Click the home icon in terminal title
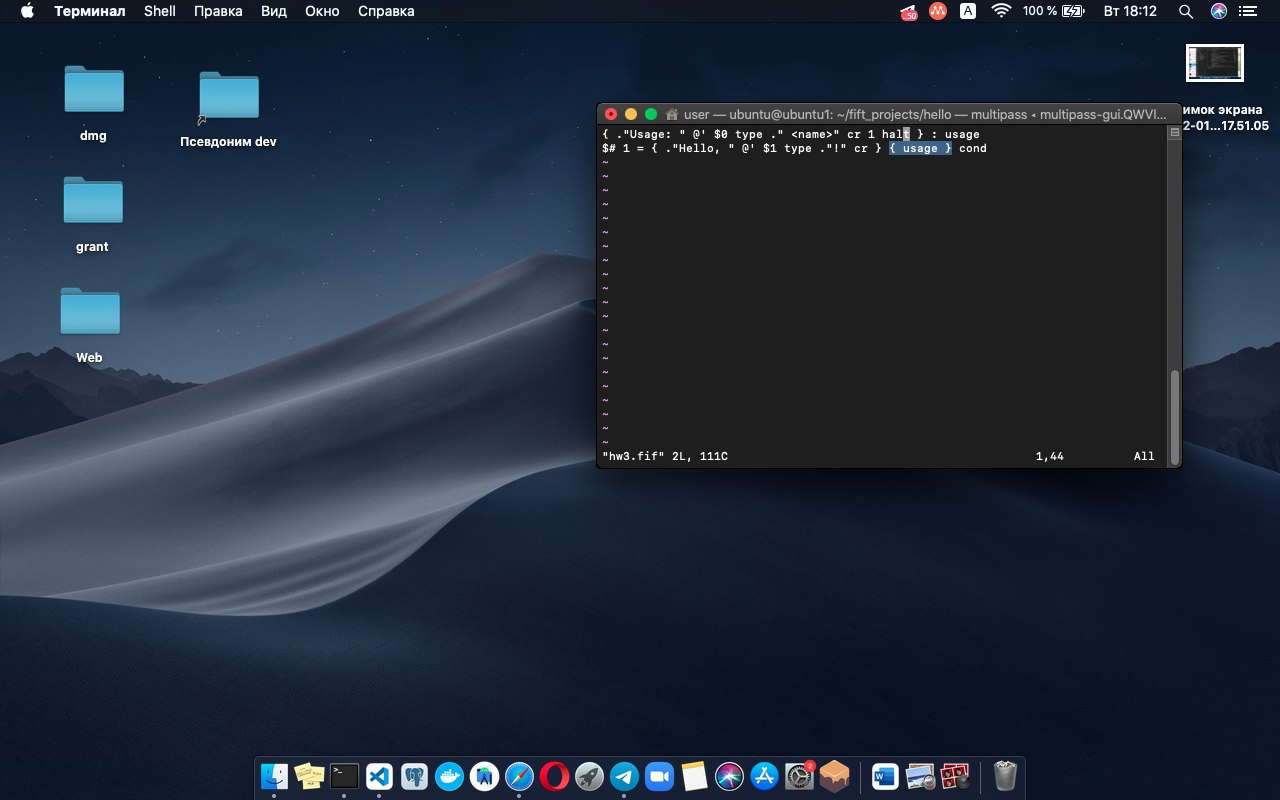 click(x=672, y=114)
